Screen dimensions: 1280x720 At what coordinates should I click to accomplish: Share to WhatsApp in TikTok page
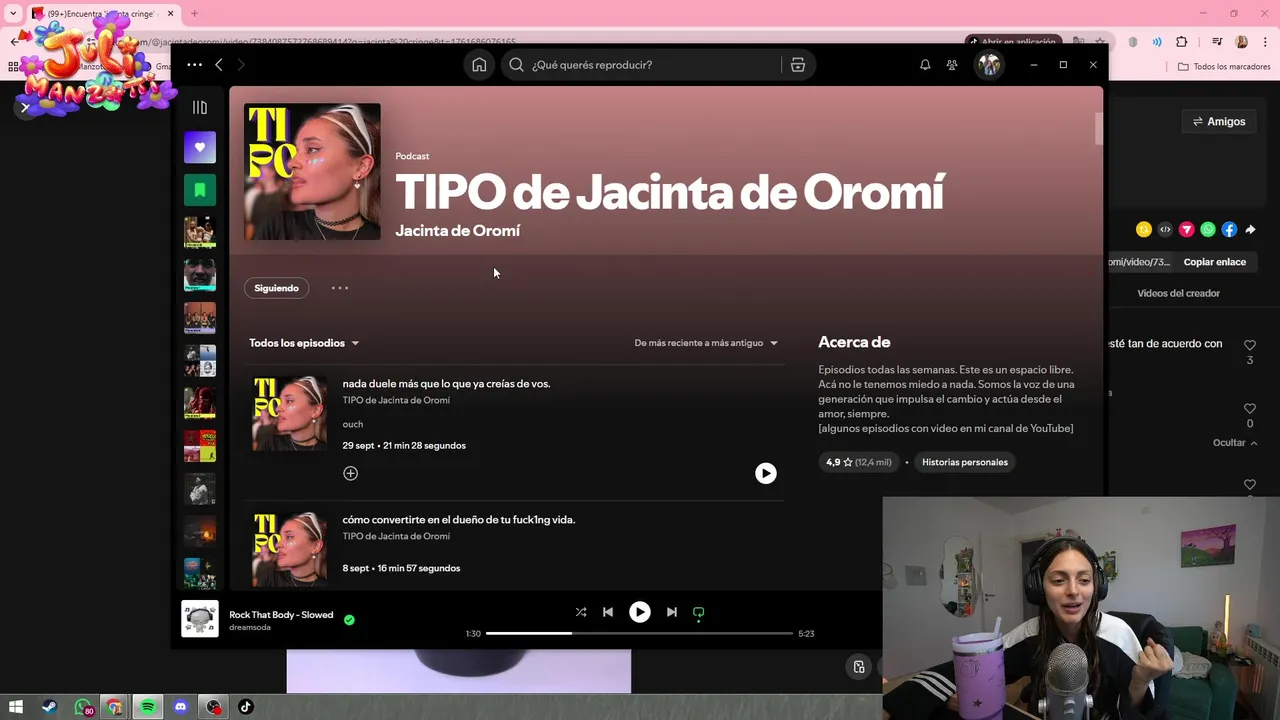1208,229
